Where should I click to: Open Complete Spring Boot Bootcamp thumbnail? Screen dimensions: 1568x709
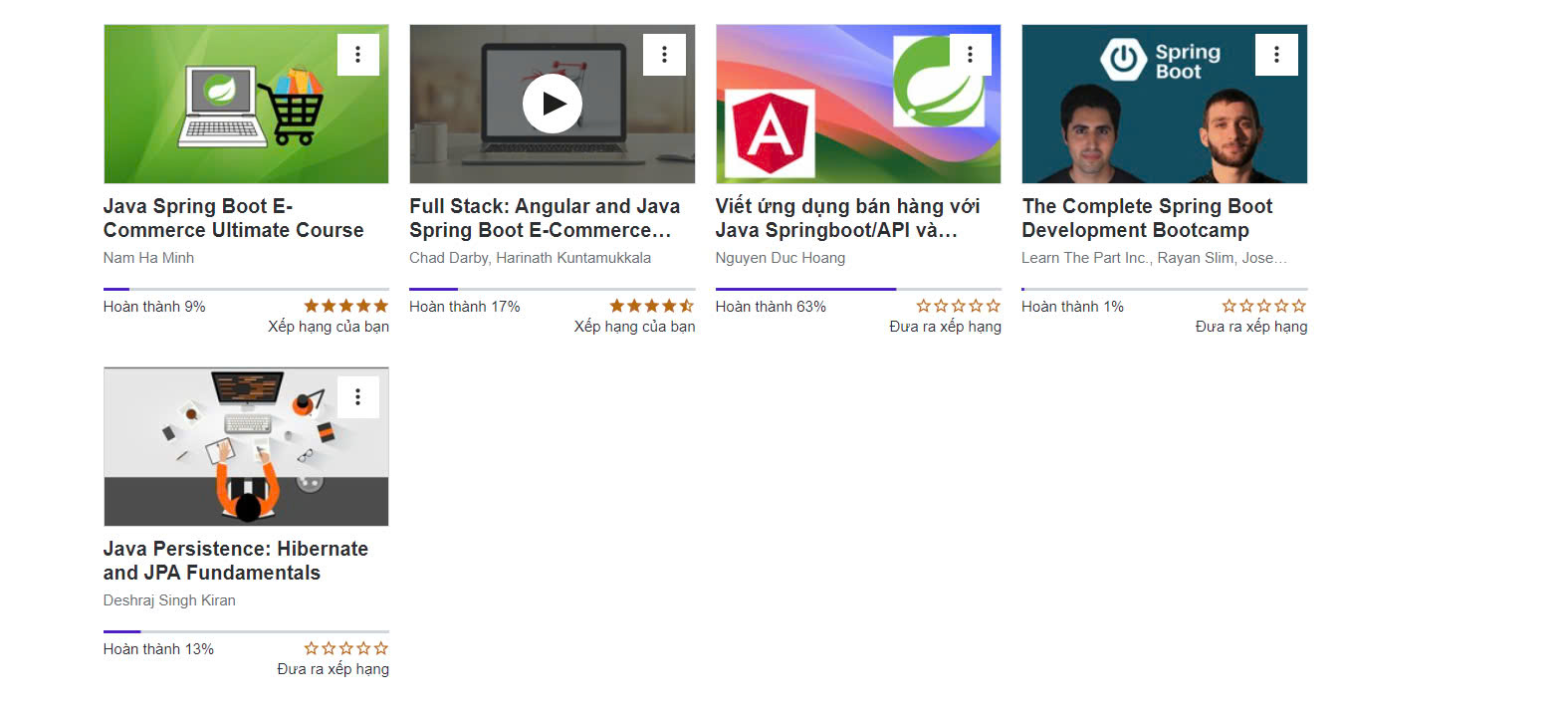1165,104
